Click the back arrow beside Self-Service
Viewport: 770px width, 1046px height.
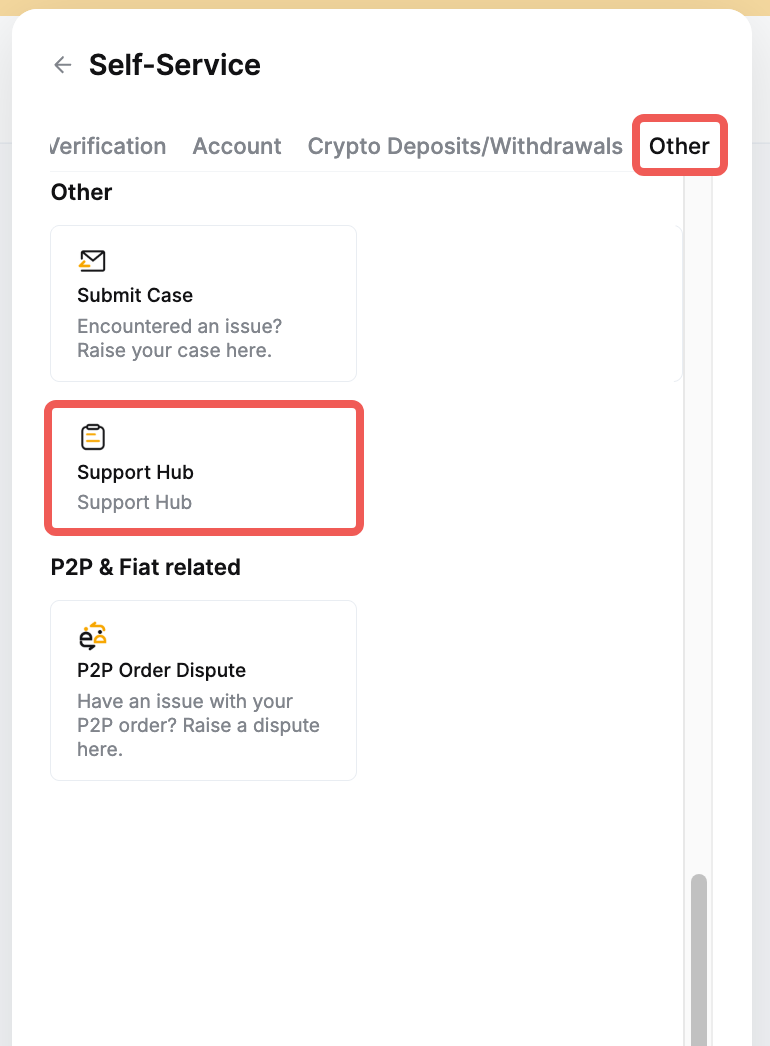[x=63, y=65]
